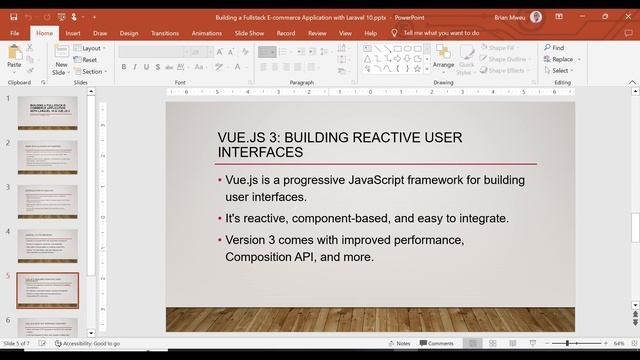Open the Select dropdown in Editing group
The height and width of the screenshot is (360, 640).
pyautogui.click(x=559, y=71)
